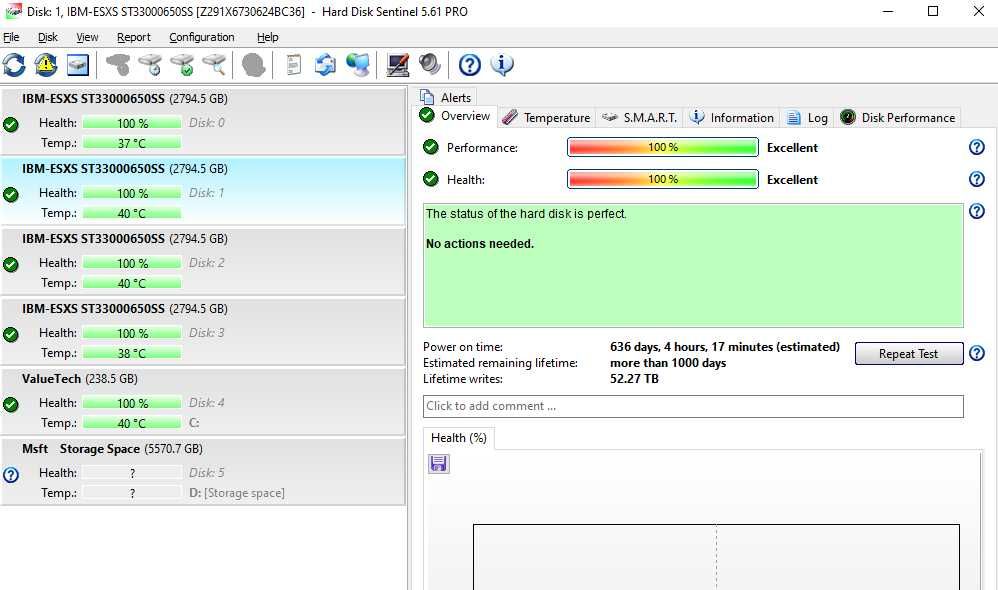Open the File menu
This screenshot has width=998, height=590.
11,37
